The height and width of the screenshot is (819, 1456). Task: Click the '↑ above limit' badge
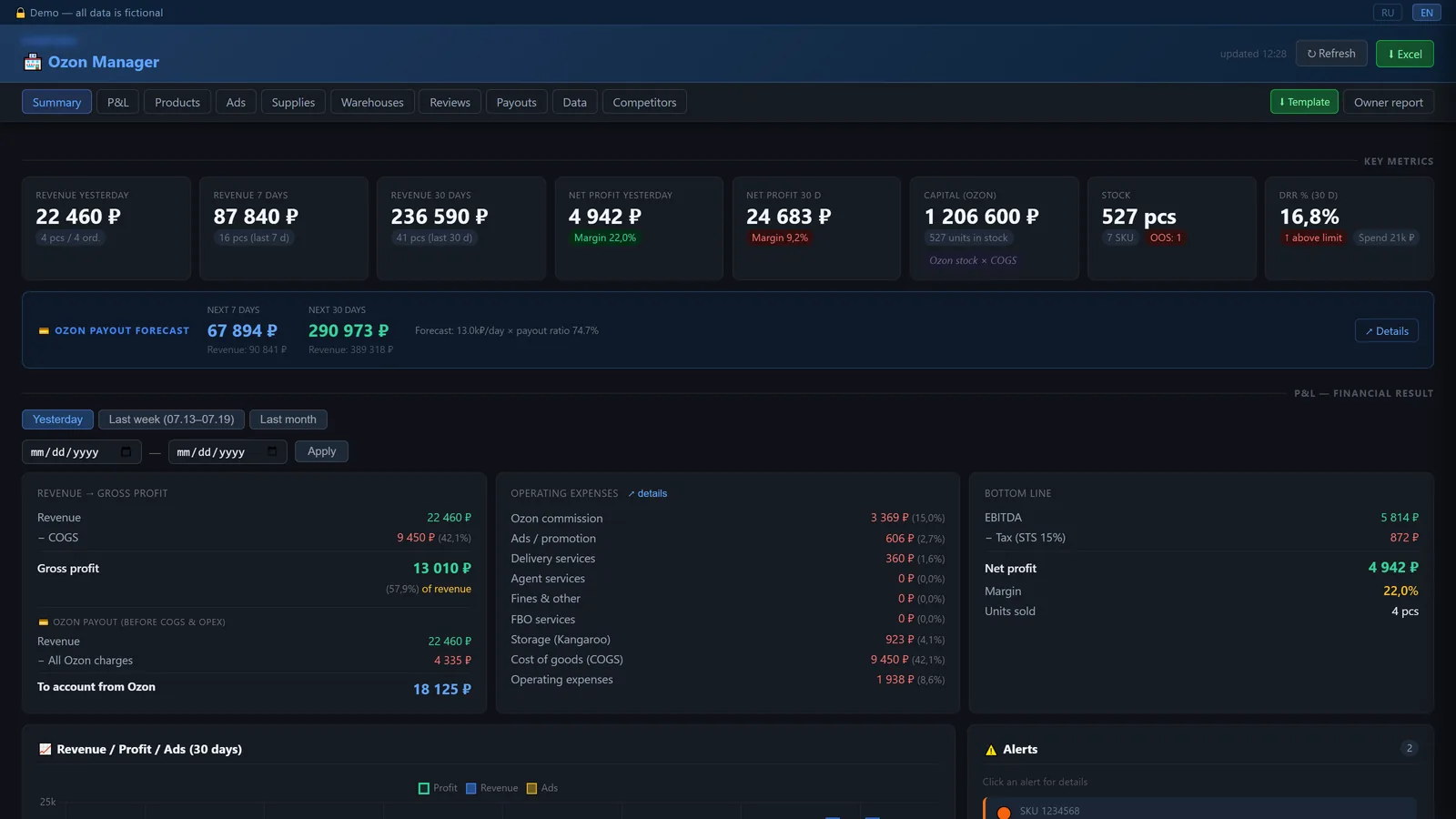1313,238
